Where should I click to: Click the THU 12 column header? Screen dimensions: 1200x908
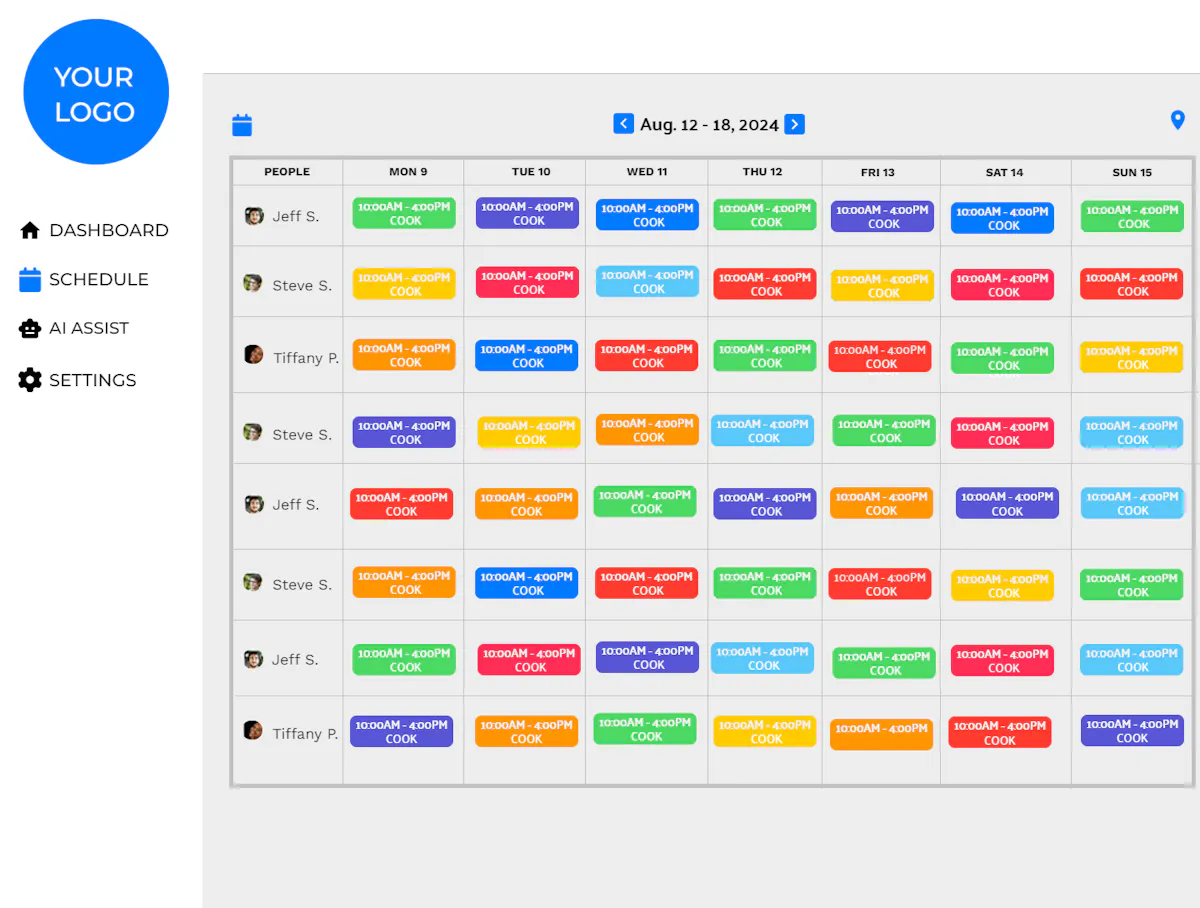point(763,172)
